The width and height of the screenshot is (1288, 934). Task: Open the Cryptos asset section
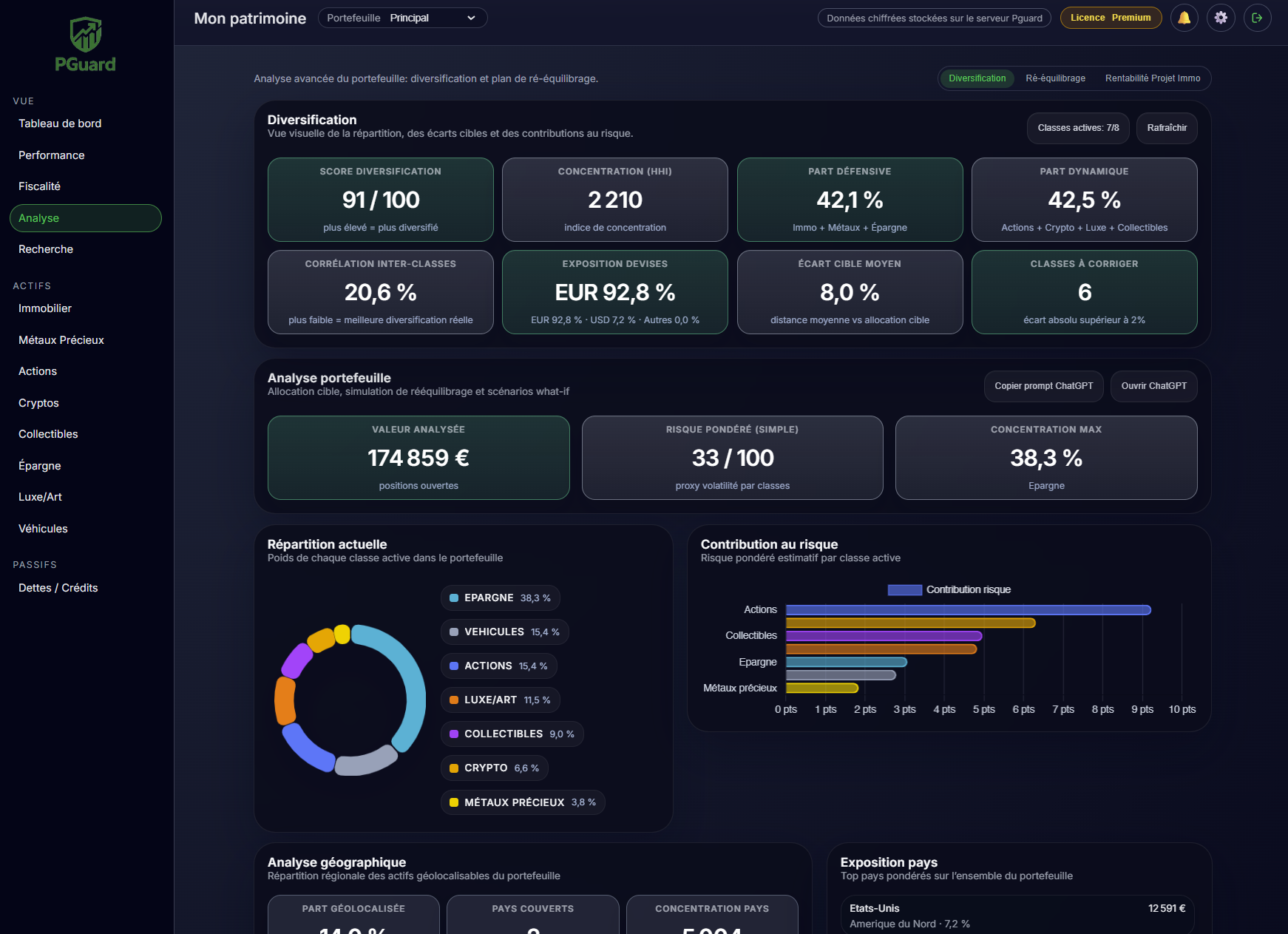(38, 402)
